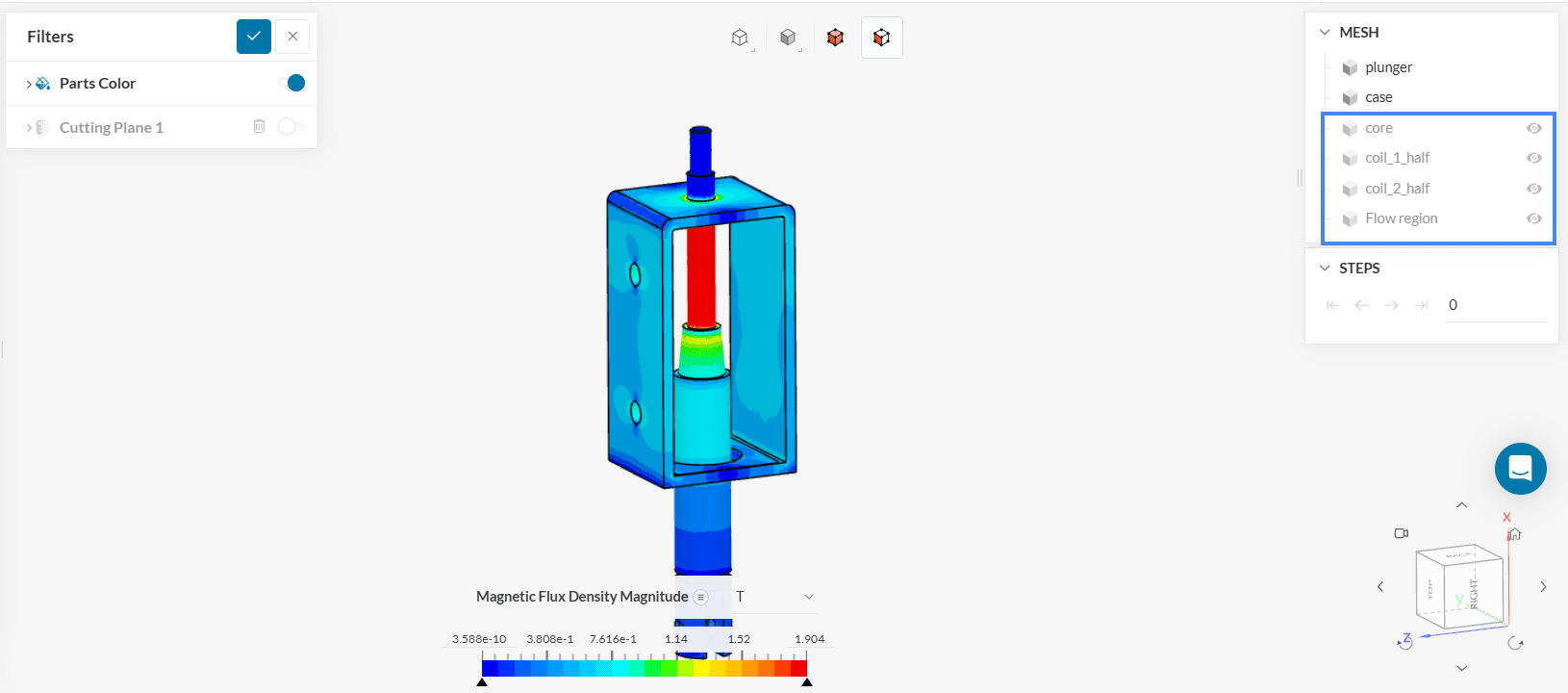Select the orange volume selection cube
Screen dimensions: 1568x693
835,38
